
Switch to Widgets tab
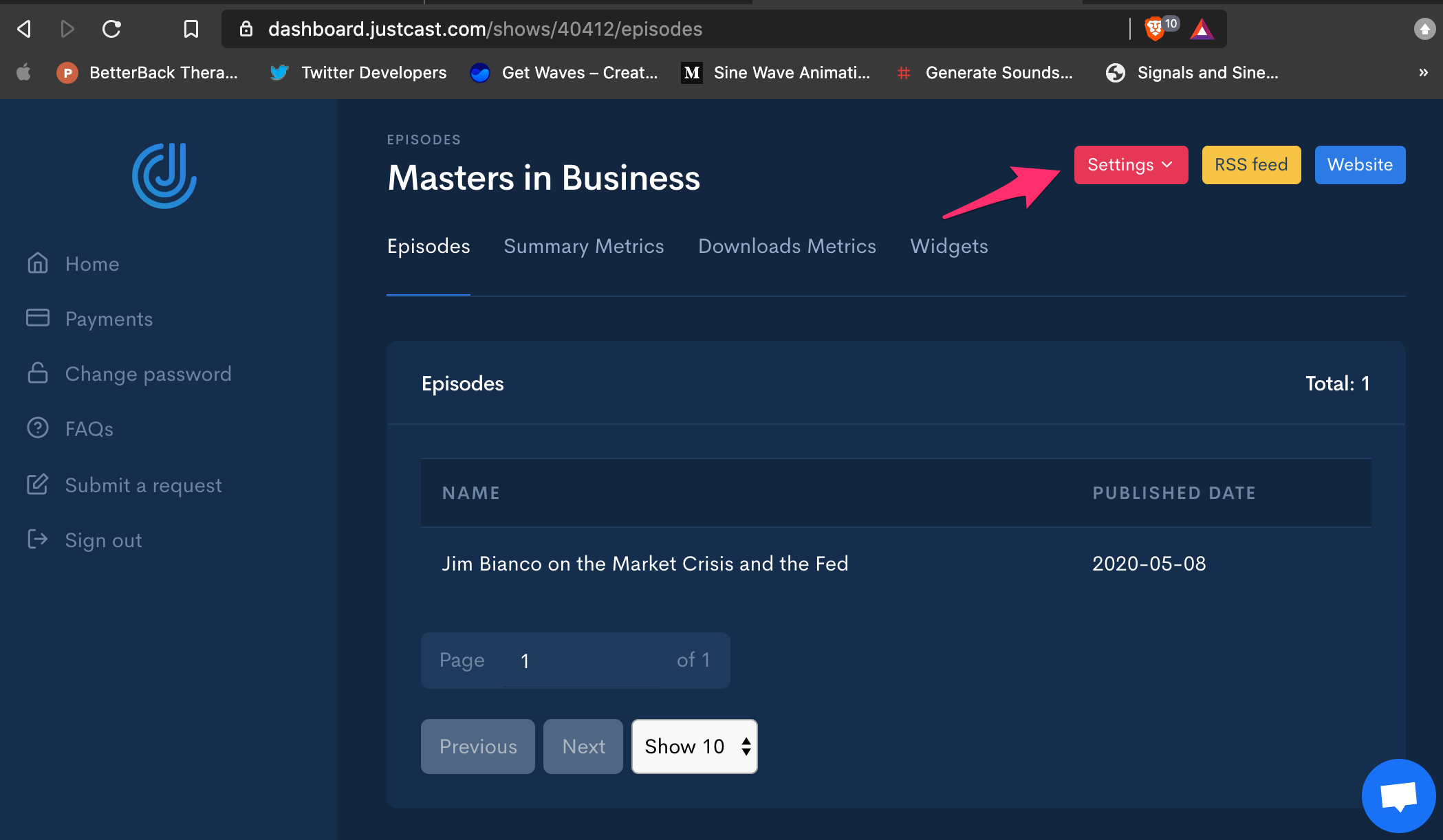click(x=949, y=246)
